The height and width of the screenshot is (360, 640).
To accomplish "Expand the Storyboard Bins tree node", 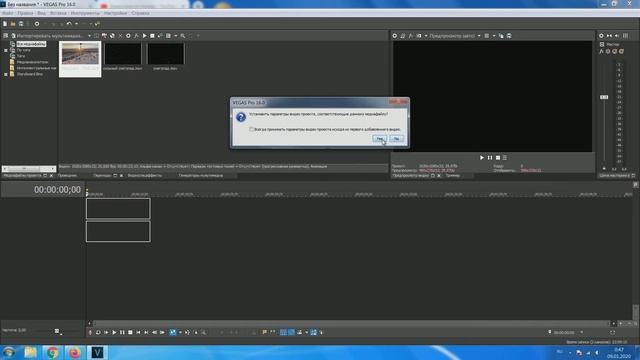I will 6,74.
